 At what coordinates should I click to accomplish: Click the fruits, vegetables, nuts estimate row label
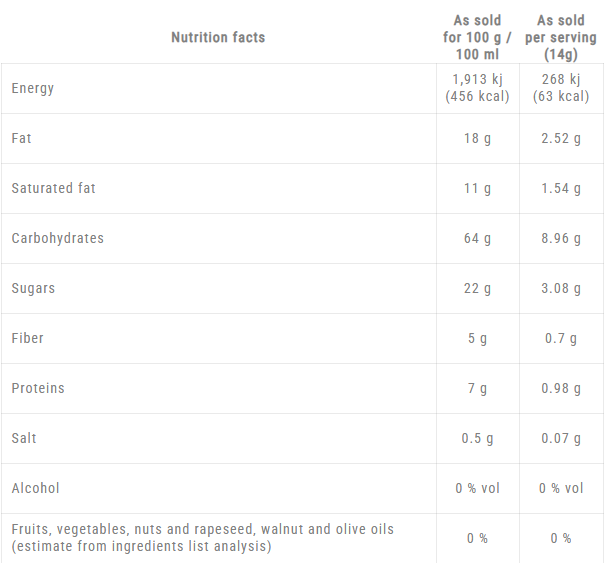(202, 537)
